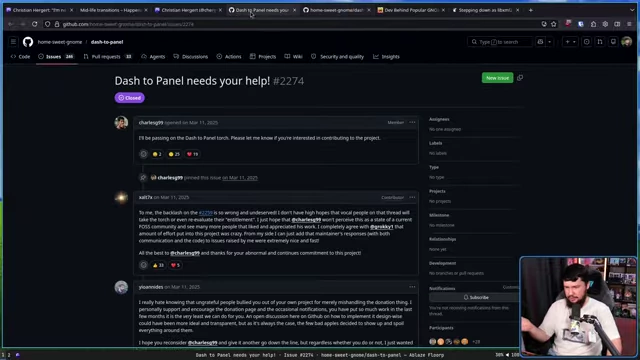
Task: Open options menu on charlesg99's opening comment
Action: tap(412, 122)
